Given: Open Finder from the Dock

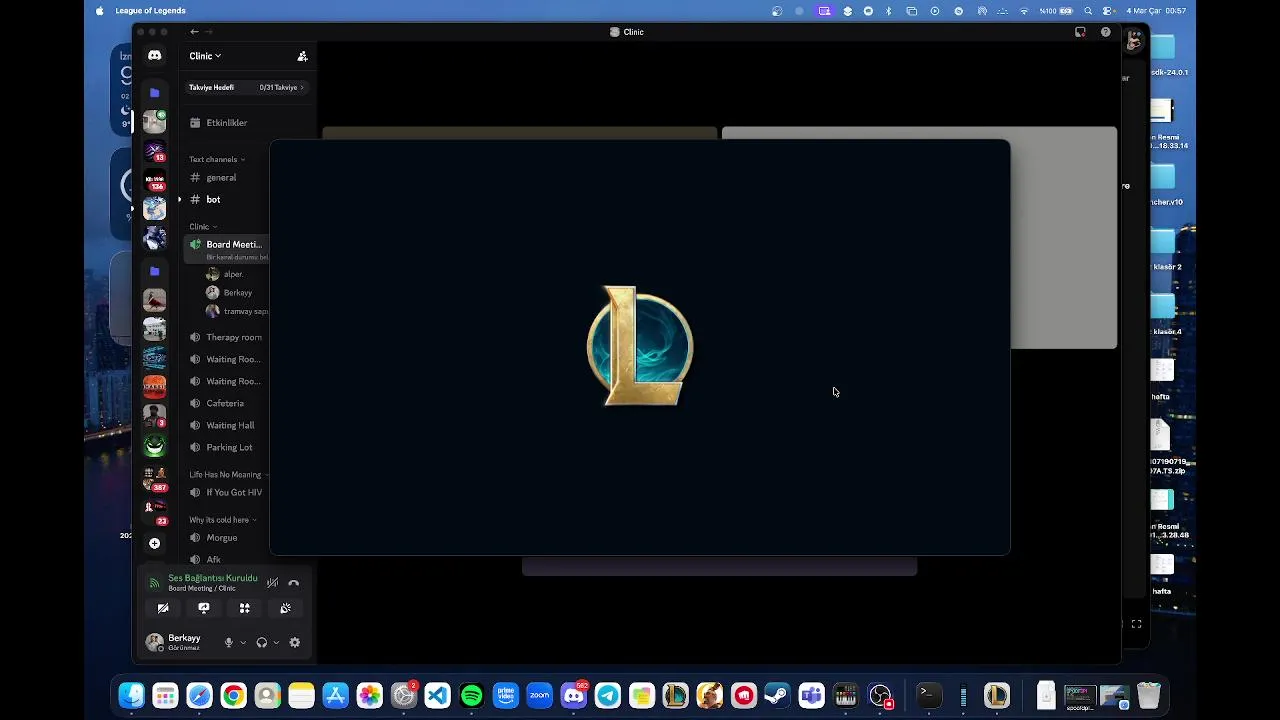Looking at the screenshot, I should (x=131, y=695).
